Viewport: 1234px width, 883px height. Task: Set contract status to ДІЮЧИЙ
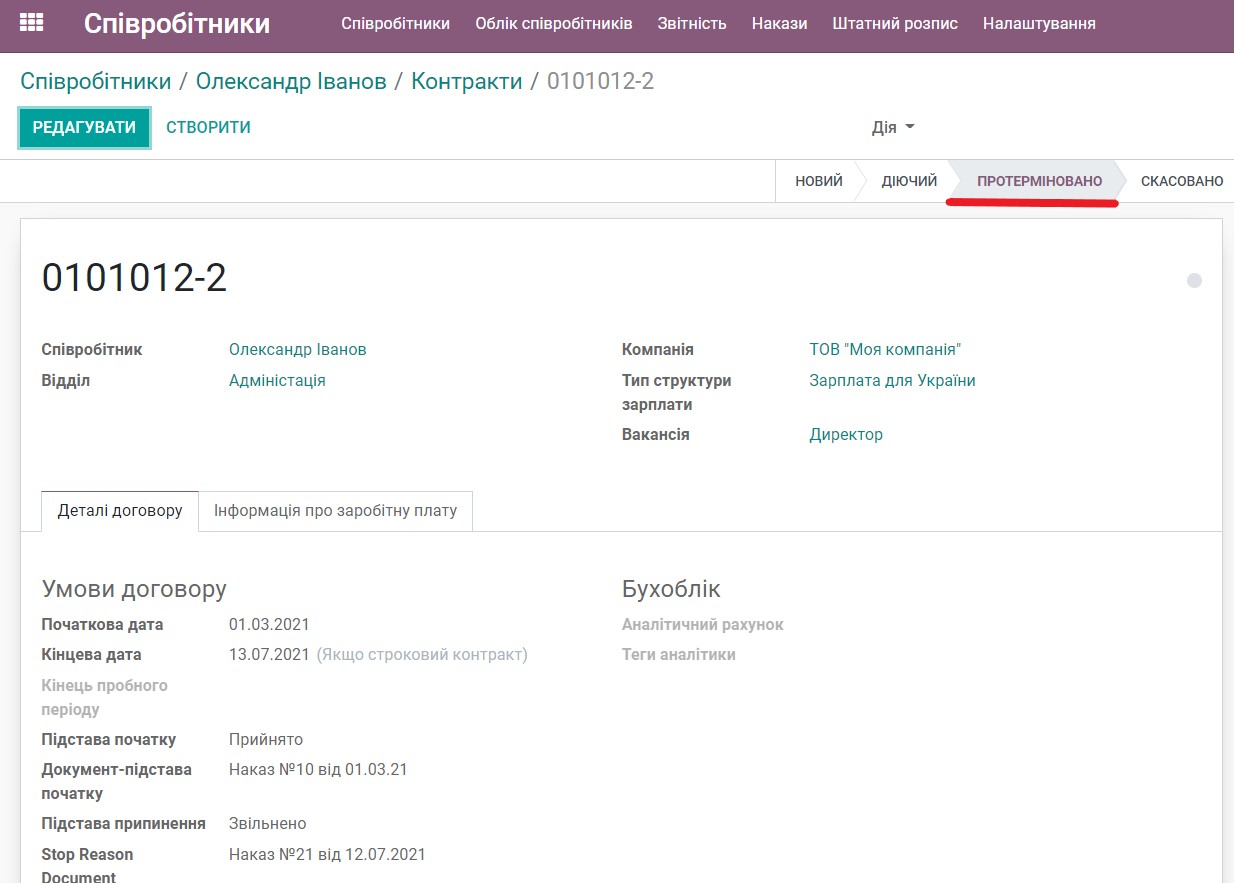coord(911,181)
